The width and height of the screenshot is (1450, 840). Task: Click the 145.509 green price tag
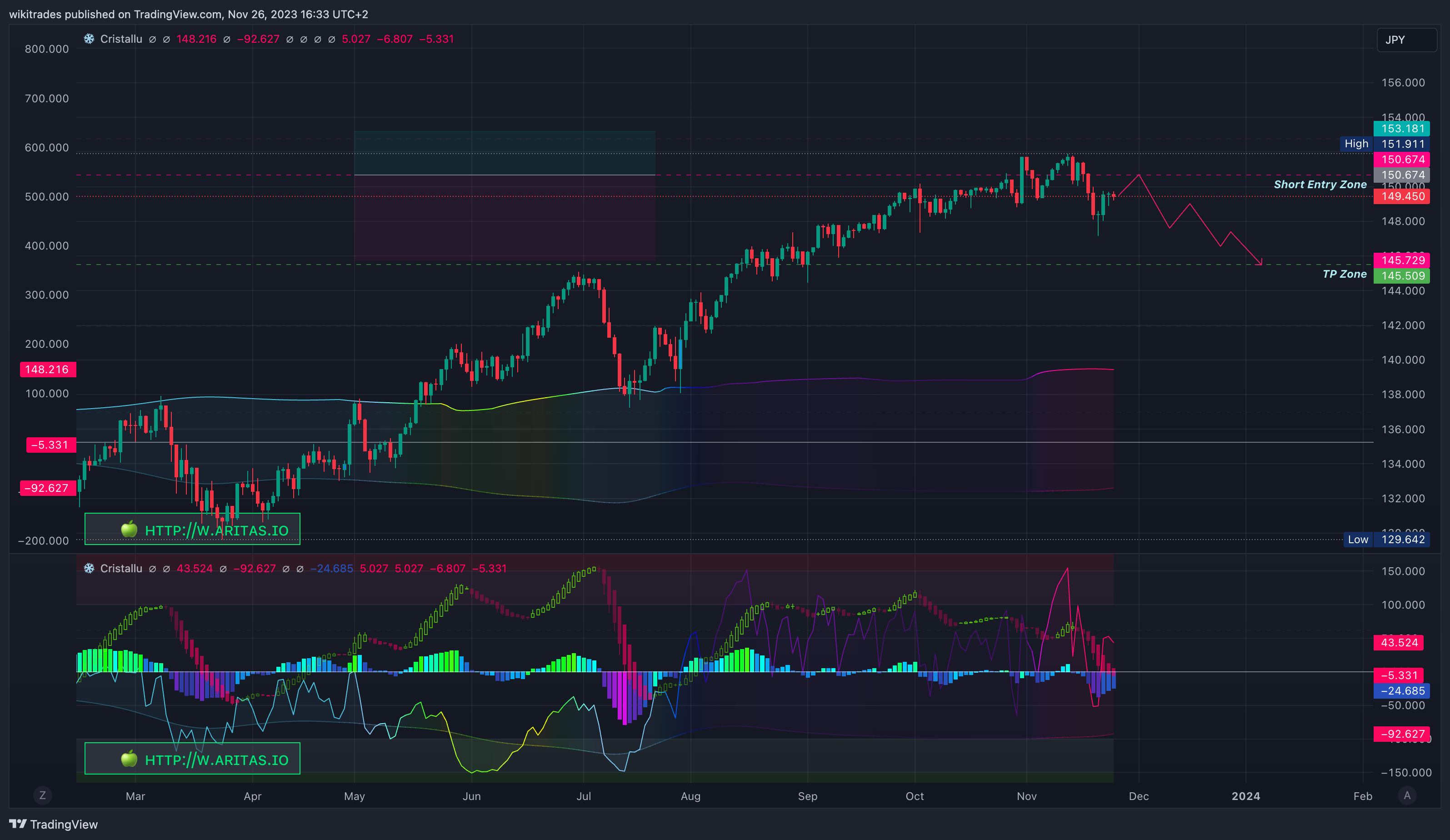1402,275
